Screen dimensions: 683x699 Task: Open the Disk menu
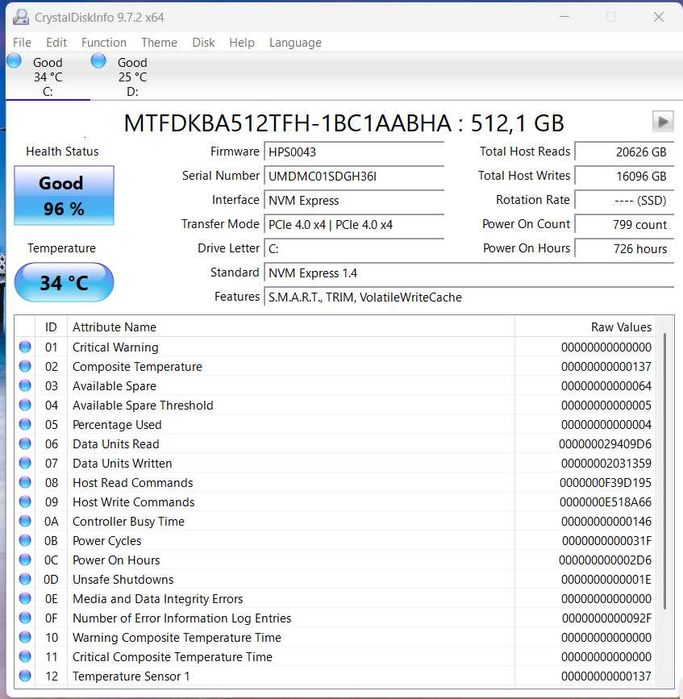(x=203, y=43)
